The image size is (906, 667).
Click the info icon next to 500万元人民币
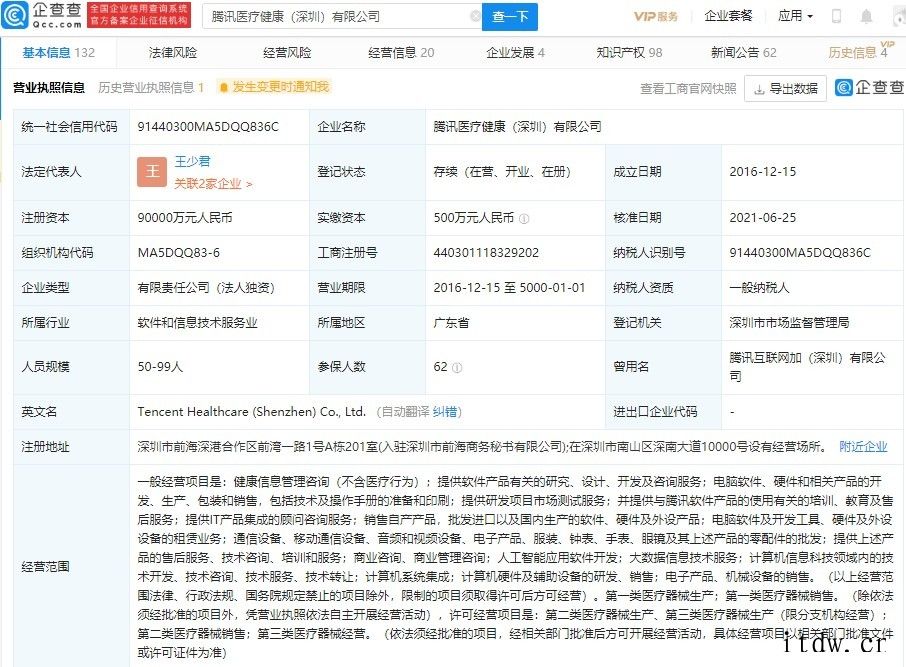pos(524,218)
